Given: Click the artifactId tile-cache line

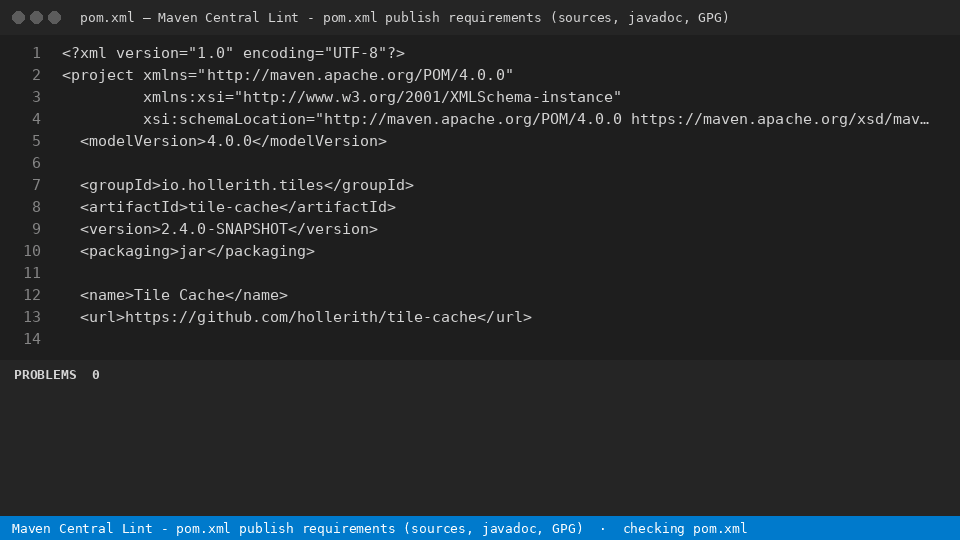Looking at the screenshot, I should coord(238,208).
